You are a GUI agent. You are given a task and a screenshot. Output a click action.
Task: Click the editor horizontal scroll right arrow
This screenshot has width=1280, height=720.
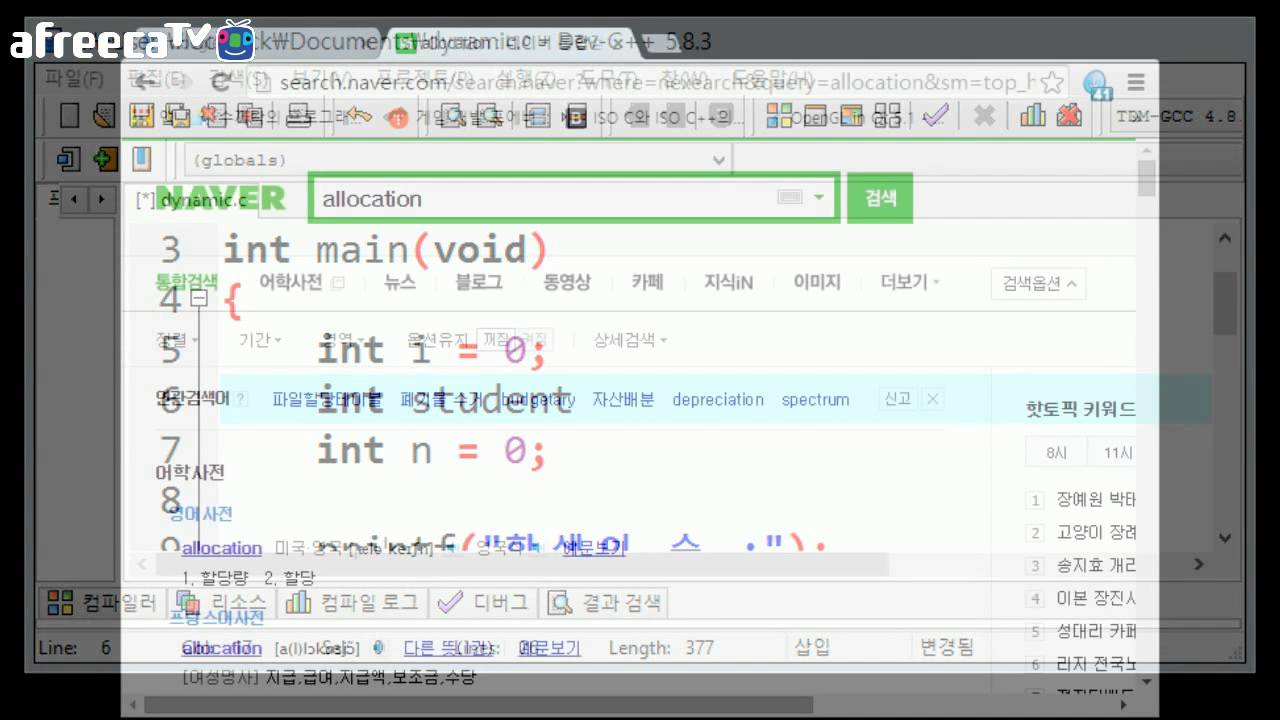point(1200,564)
